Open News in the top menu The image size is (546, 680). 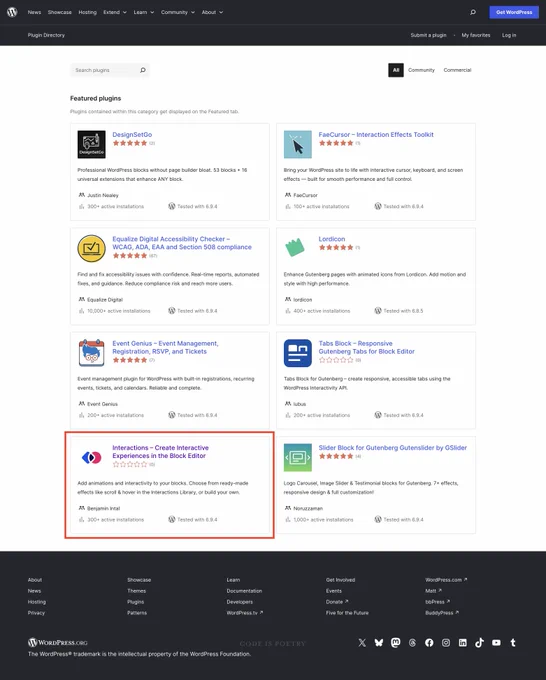(x=34, y=12)
